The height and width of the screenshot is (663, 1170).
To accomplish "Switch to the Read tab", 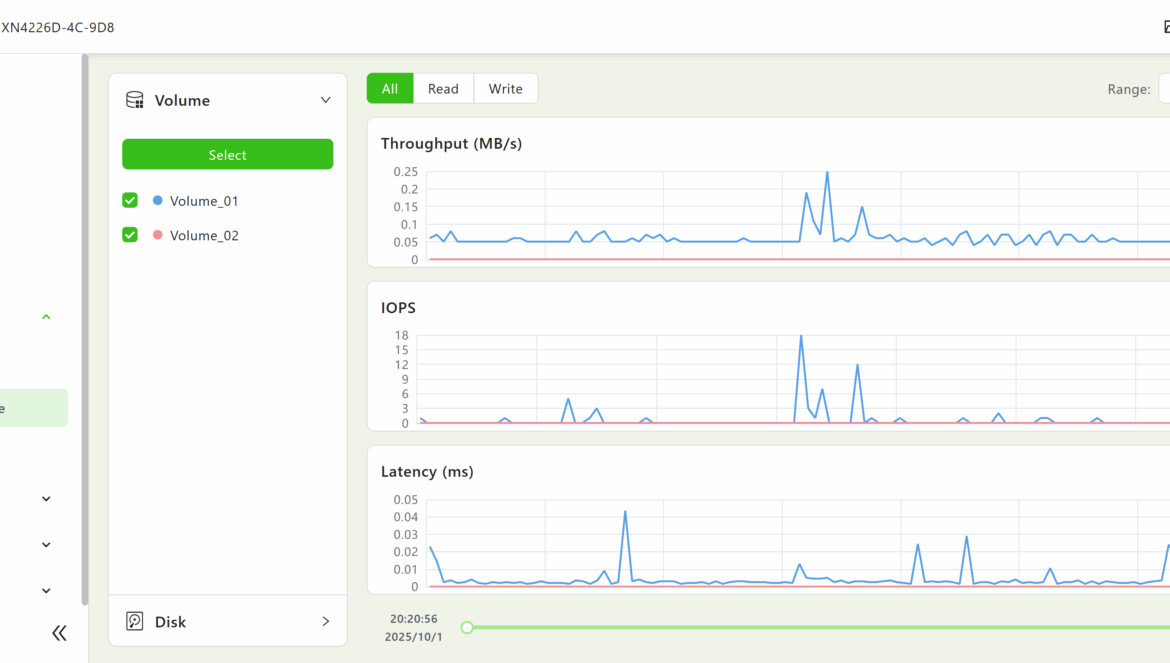I will click(x=443, y=89).
